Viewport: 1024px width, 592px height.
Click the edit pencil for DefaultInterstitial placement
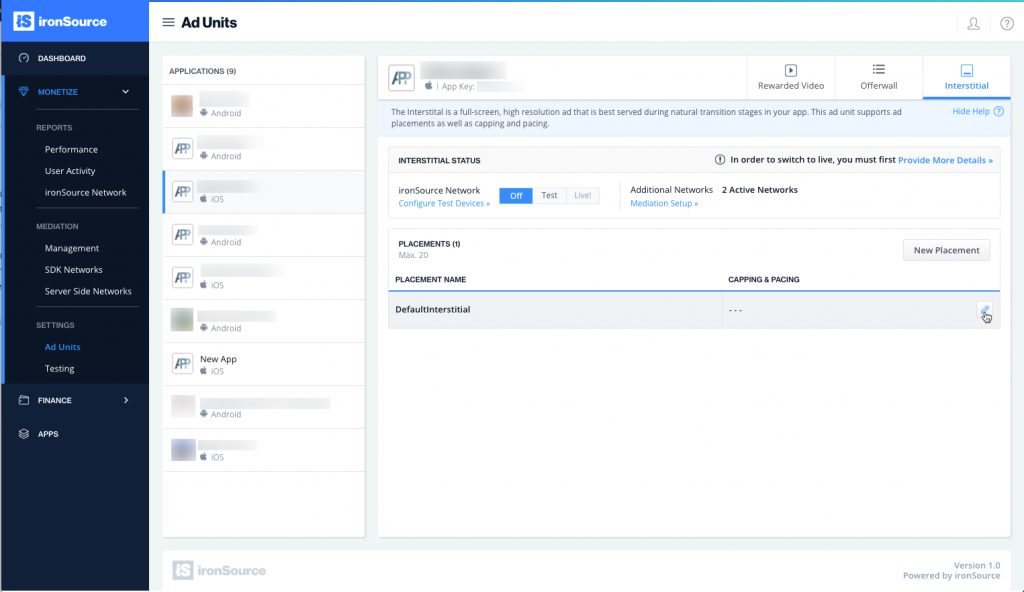coord(984,310)
